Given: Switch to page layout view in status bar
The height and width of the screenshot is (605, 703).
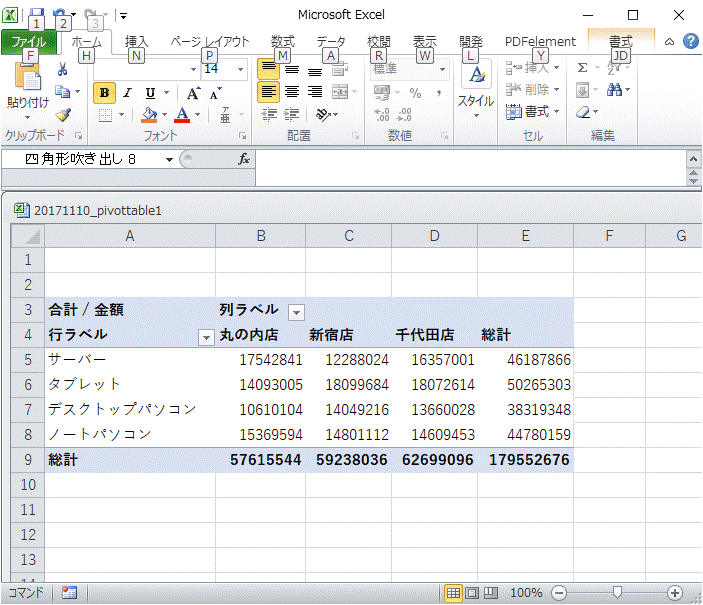Looking at the screenshot, I should [x=472, y=593].
